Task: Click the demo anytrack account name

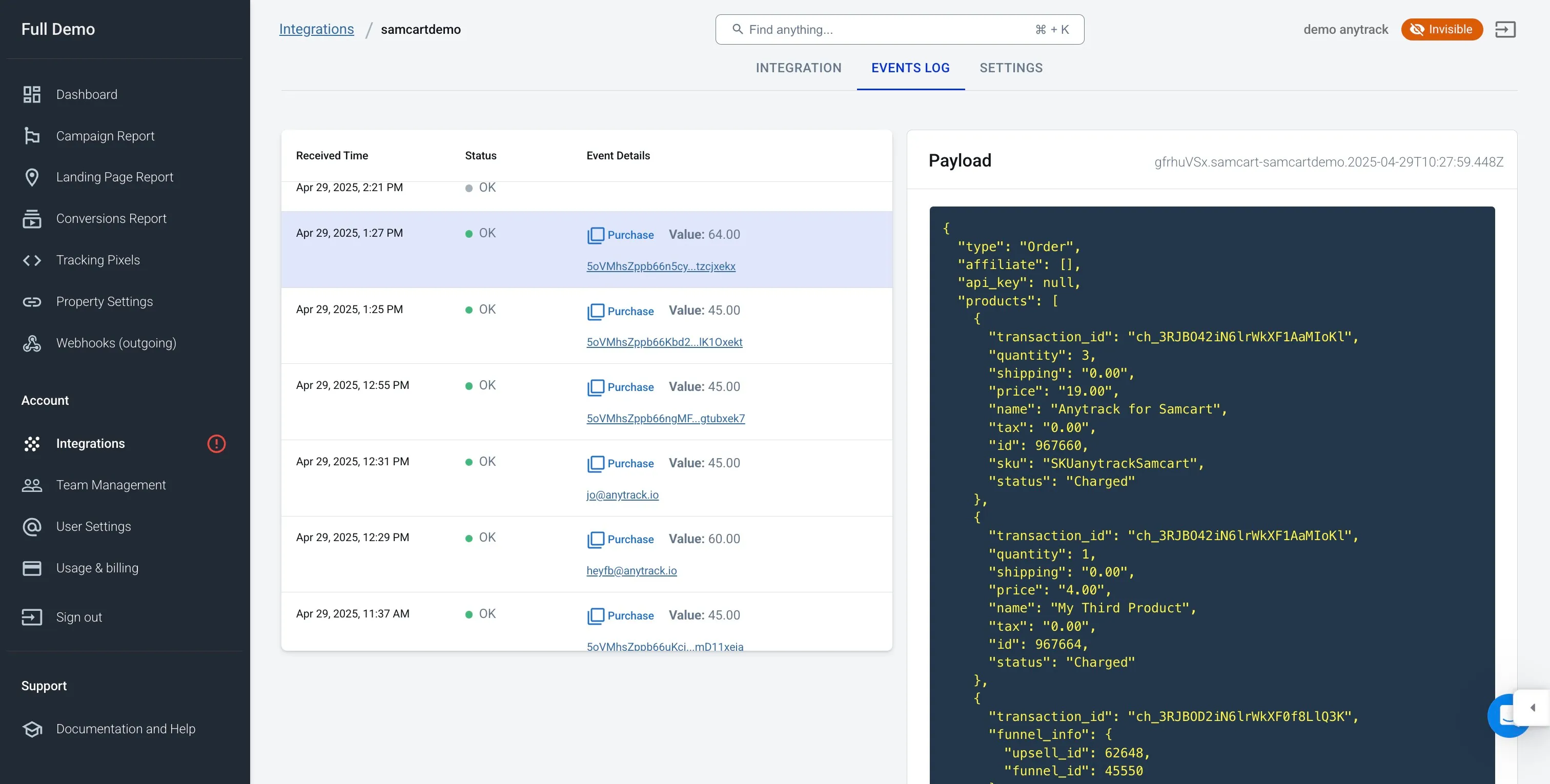Action: tap(1345, 30)
